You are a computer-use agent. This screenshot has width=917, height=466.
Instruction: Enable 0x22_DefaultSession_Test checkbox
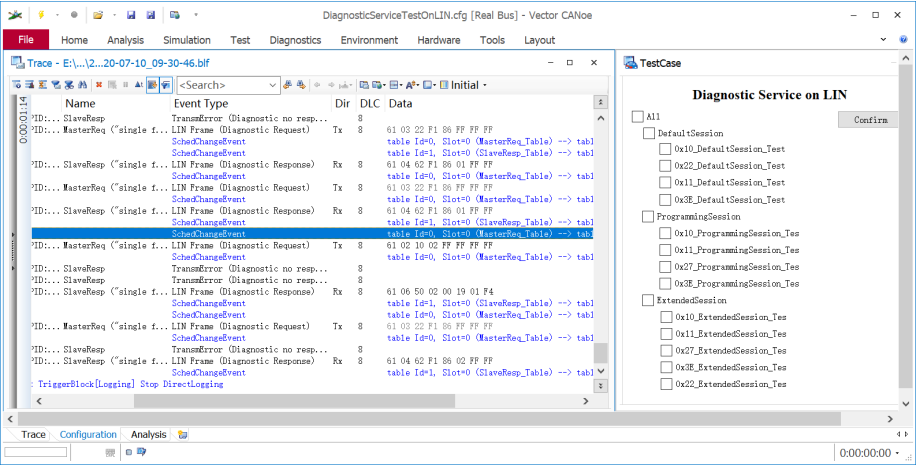665,165
